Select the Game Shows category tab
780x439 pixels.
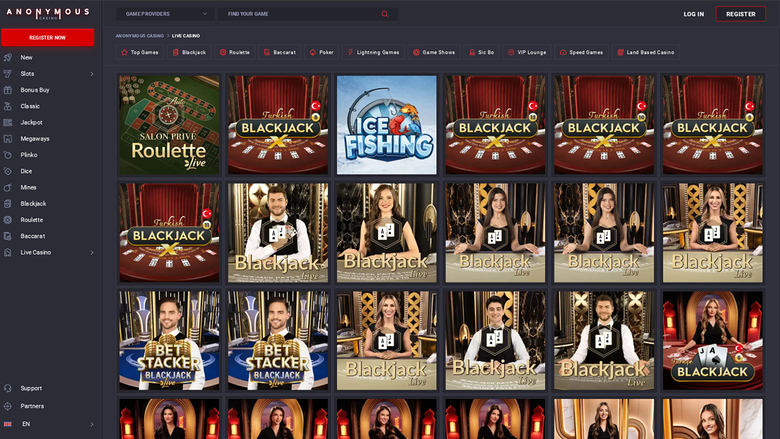click(x=434, y=52)
